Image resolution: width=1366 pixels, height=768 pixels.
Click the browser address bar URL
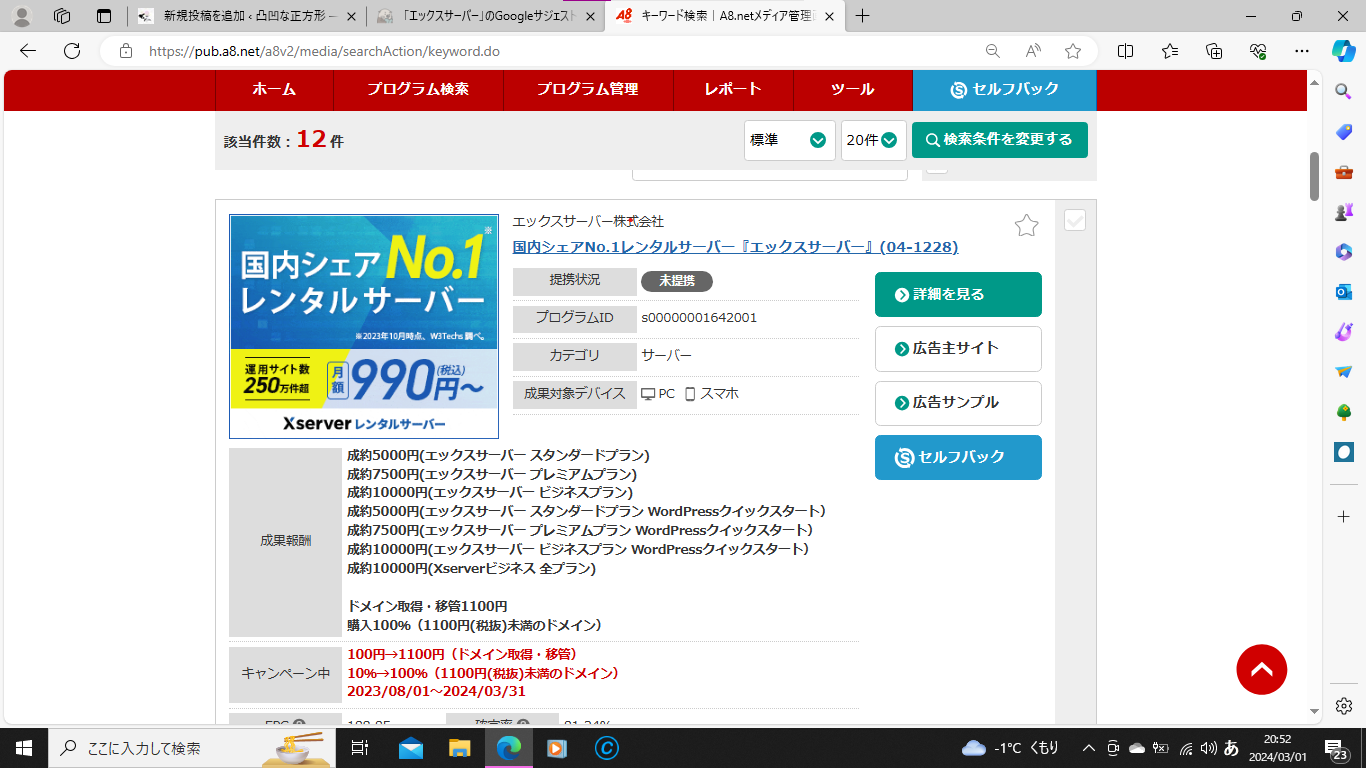point(324,51)
